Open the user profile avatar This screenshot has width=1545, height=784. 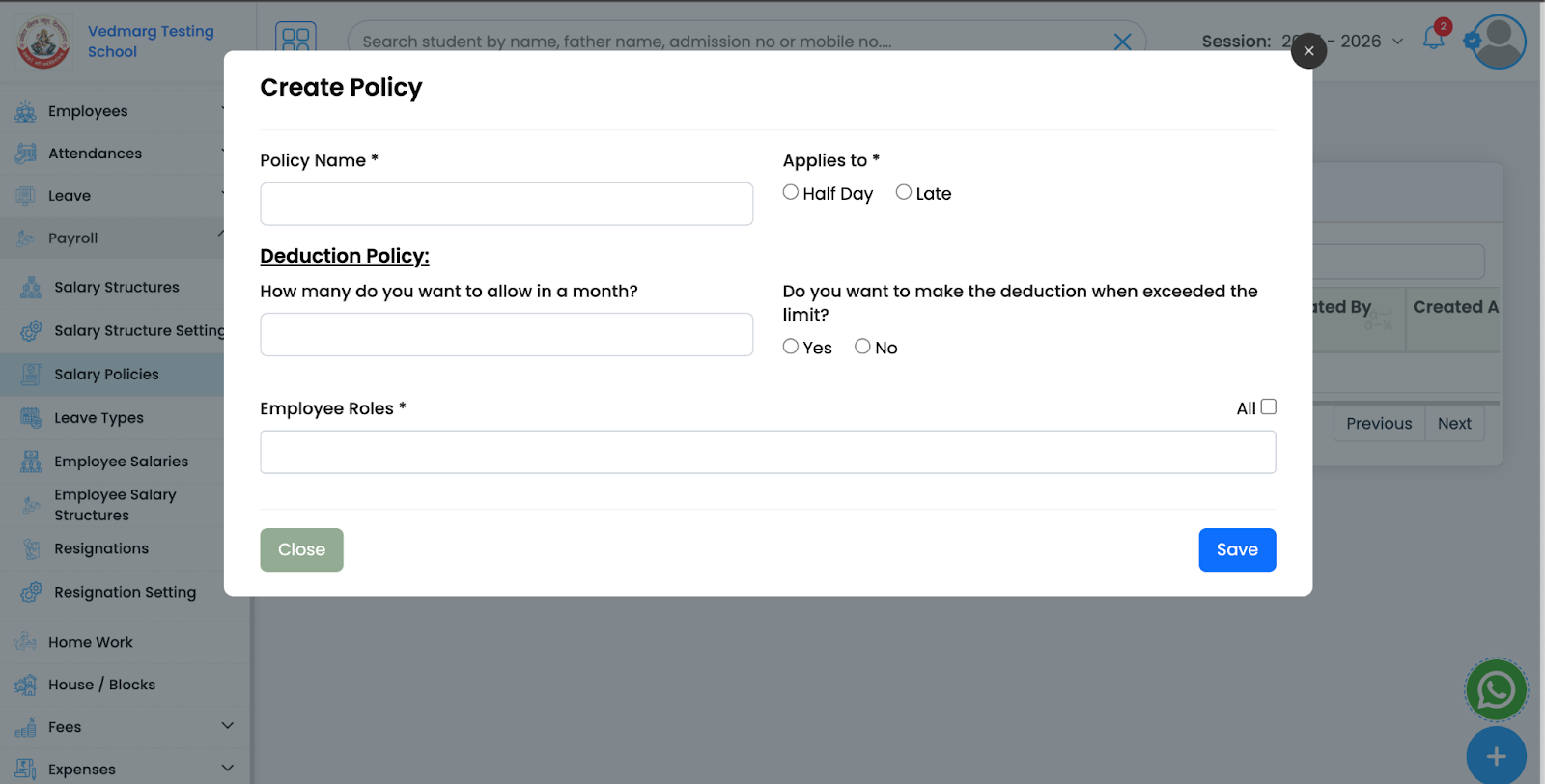tap(1499, 42)
